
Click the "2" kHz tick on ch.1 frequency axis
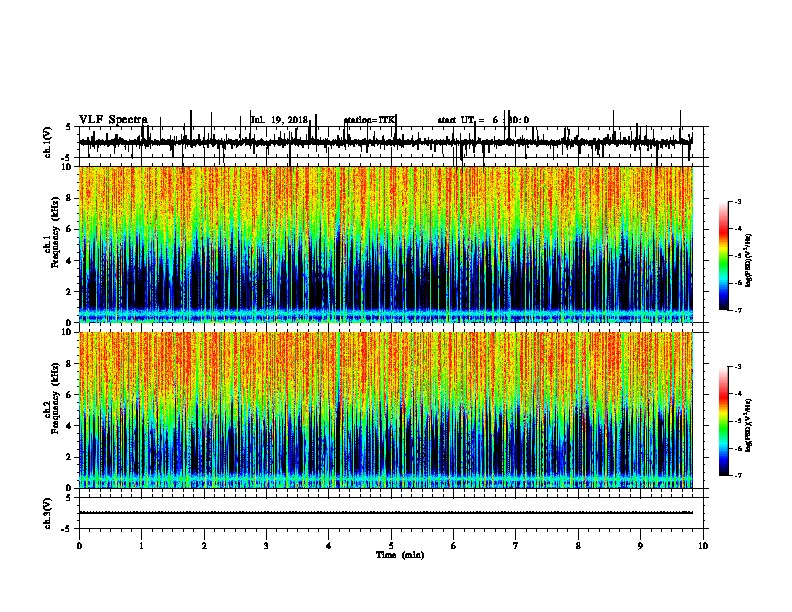point(69,292)
